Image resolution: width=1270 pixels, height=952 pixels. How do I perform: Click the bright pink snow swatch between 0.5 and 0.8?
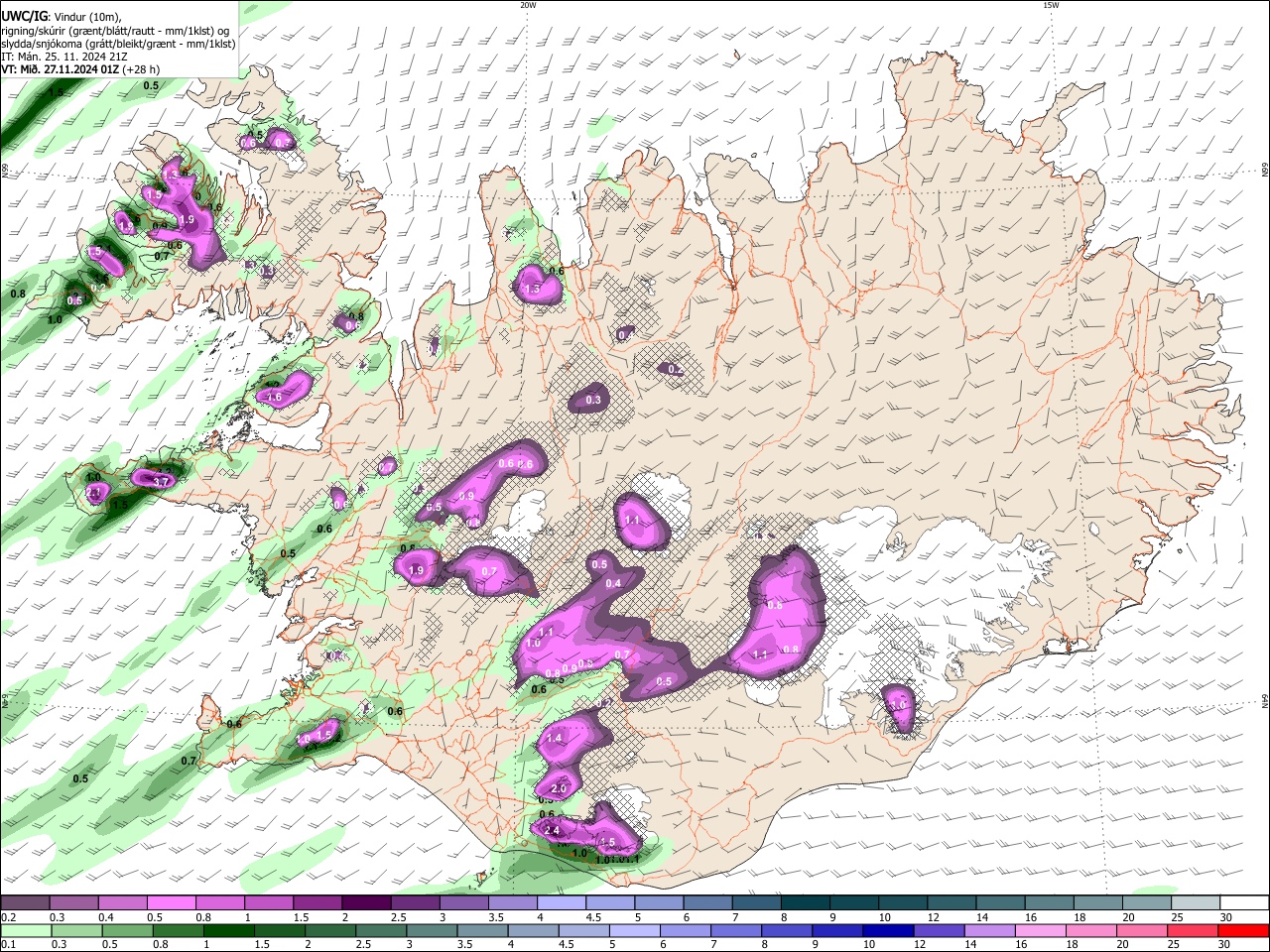pos(171,903)
